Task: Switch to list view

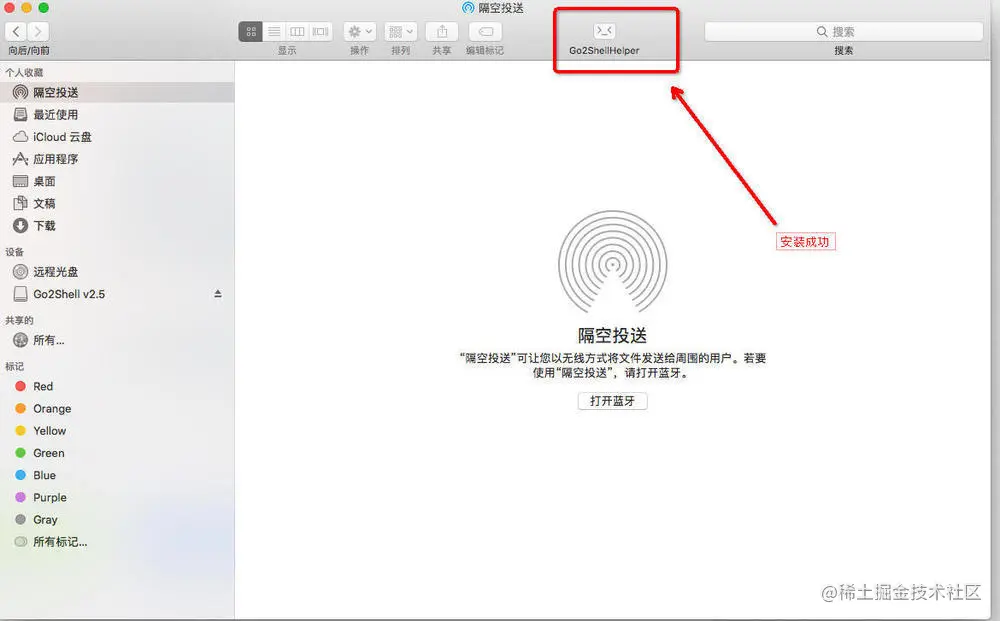Action: click(x=274, y=31)
